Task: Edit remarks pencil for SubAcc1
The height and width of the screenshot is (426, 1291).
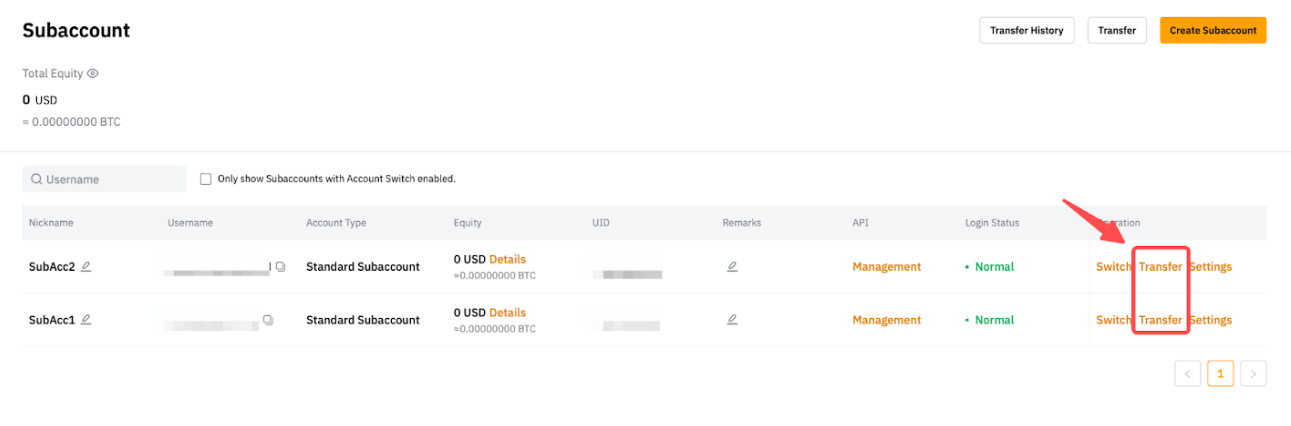Action: [732, 319]
